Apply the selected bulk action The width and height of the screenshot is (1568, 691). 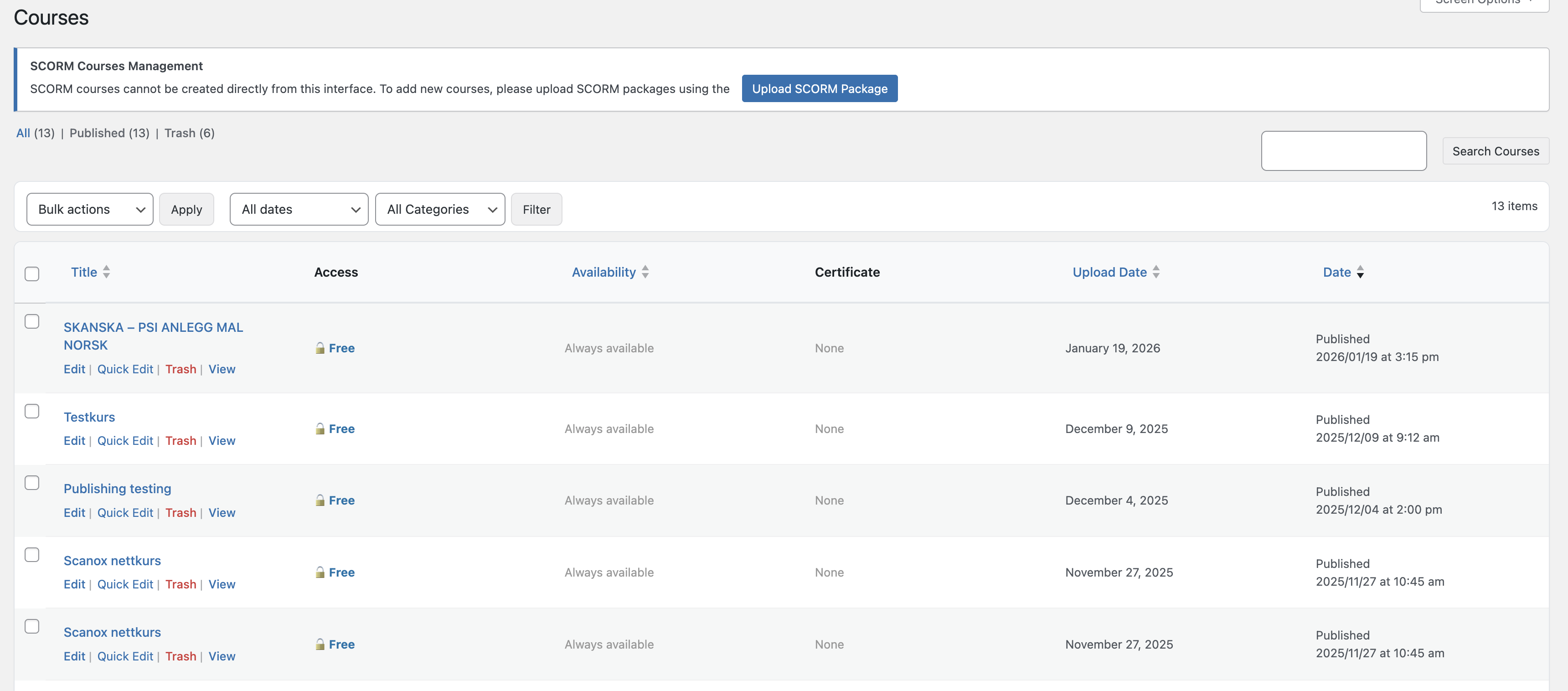click(186, 209)
